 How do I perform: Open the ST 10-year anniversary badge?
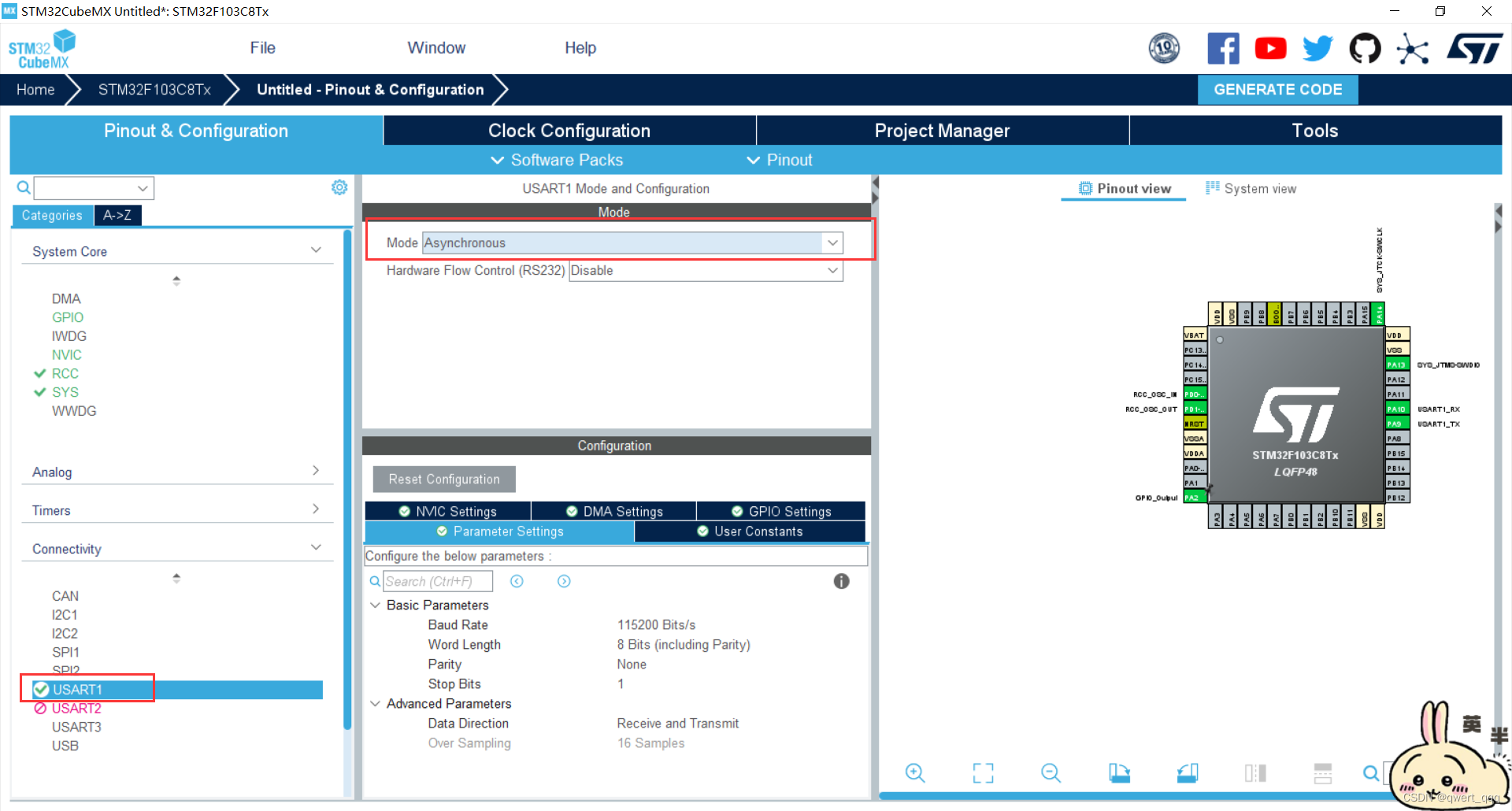[1164, 49]
